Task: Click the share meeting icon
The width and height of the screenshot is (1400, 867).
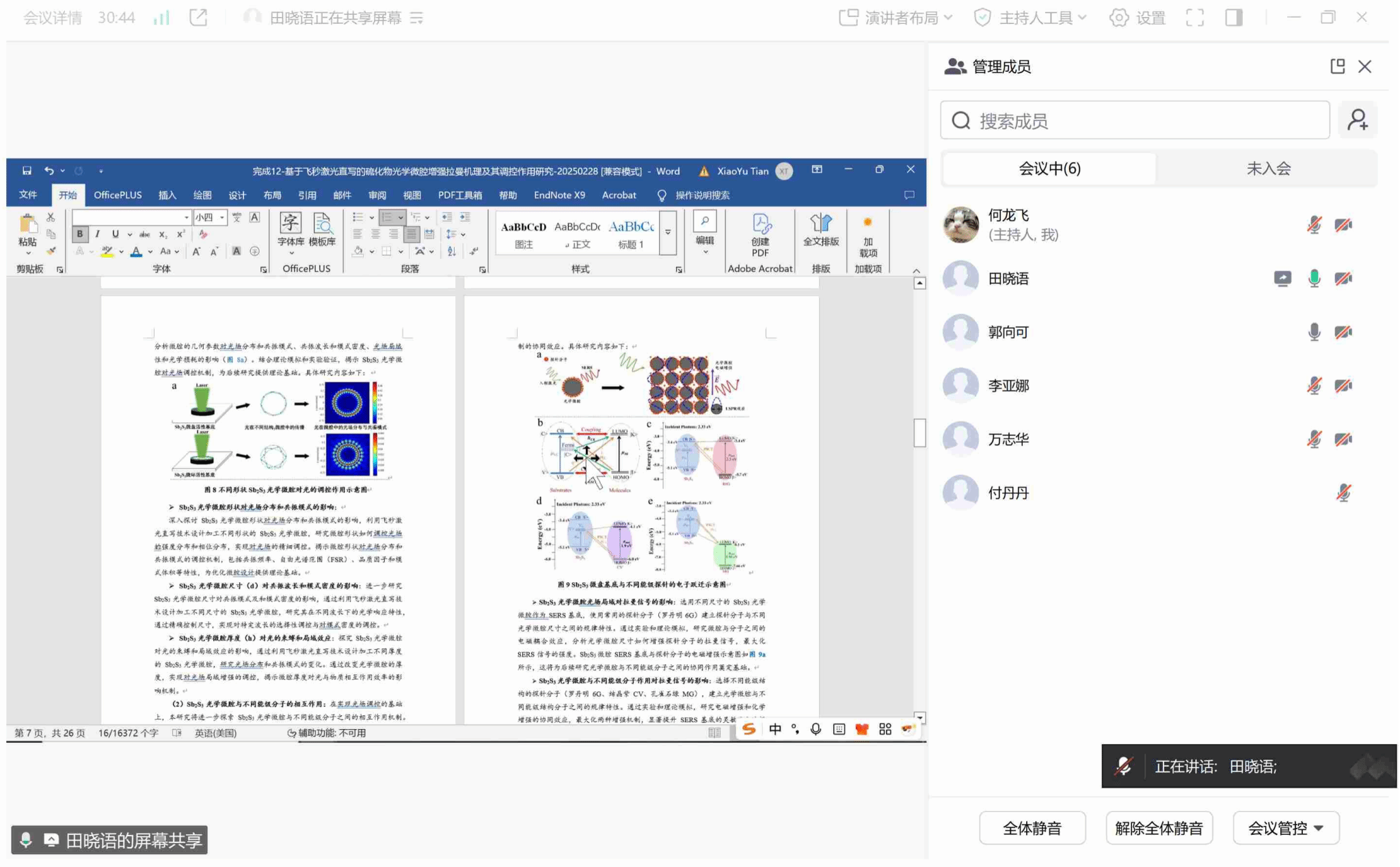Action: coord(198,18)
